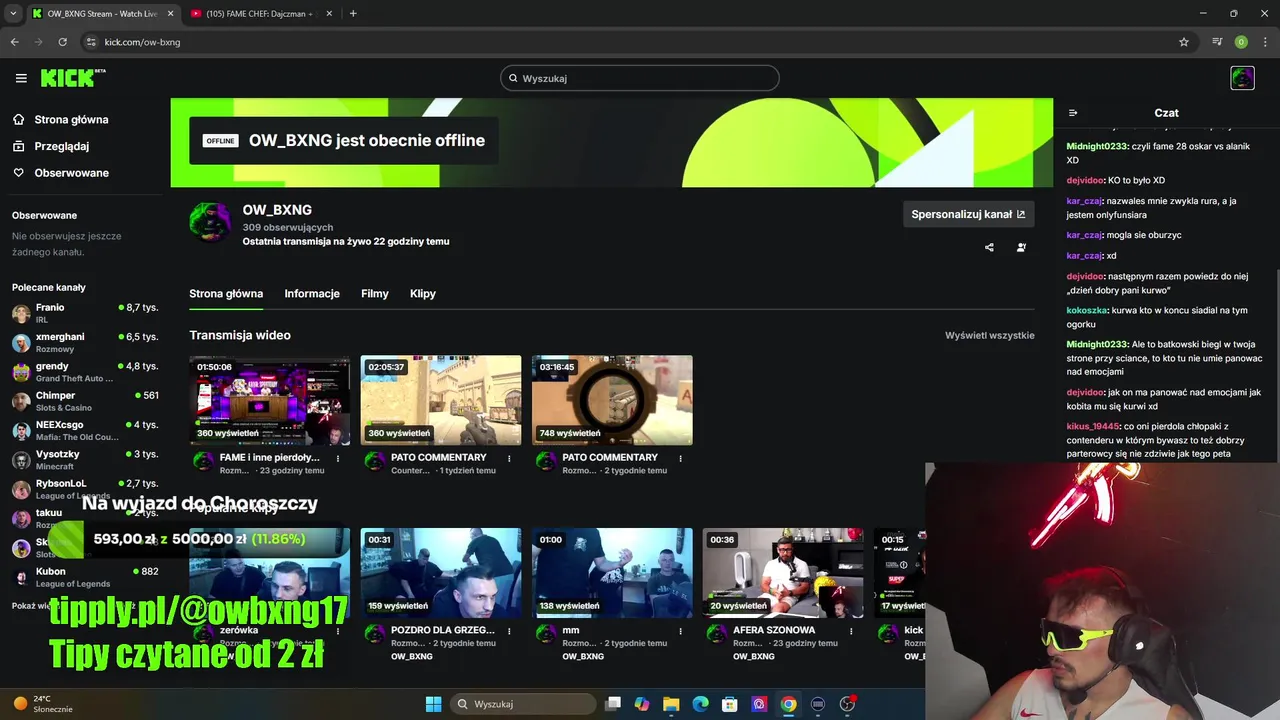
Task: Open options for PATO COMMENTARY 2 tygodnie video
Action: 680,458
